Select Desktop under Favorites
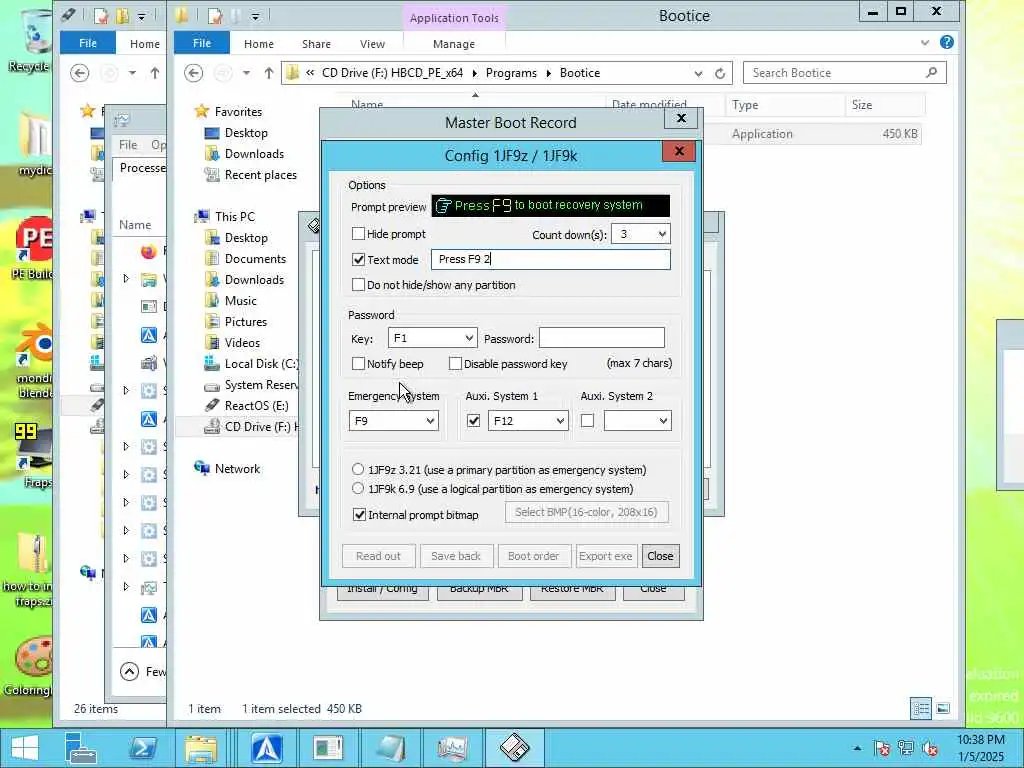This screenshot has width=1024, height=768. tap(246, 133)
